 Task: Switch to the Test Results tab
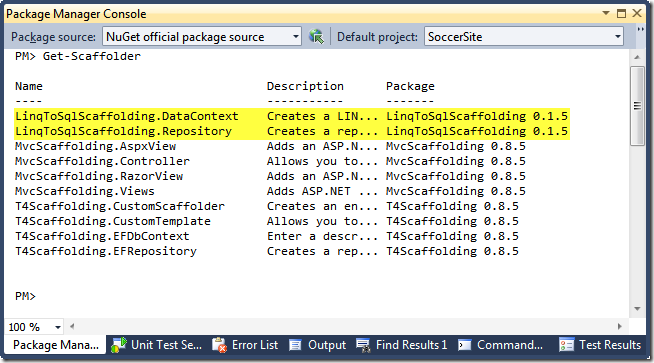click(600, 345)
